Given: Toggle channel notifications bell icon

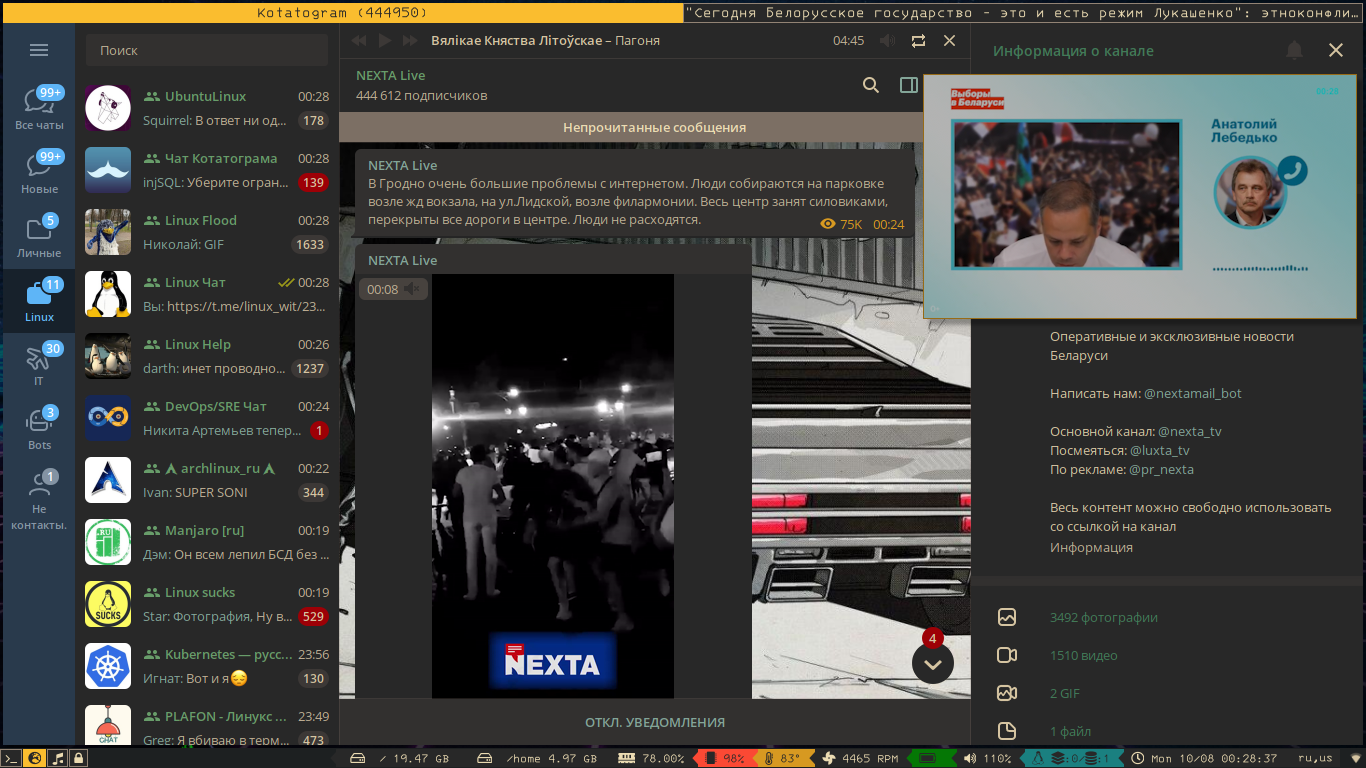Looking at the screenshot, I should (1294, 50).
